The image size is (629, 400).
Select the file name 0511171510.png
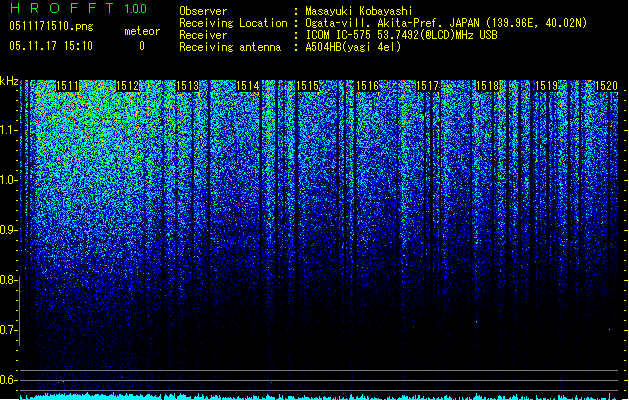[x=51, y=27]
